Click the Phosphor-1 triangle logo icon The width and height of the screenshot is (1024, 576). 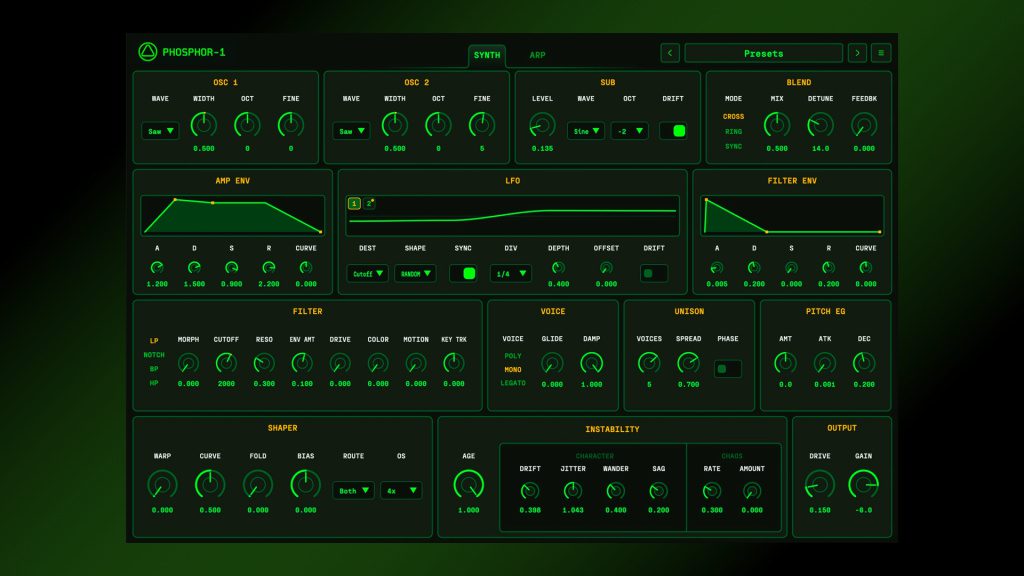click(x=148, y=52)
